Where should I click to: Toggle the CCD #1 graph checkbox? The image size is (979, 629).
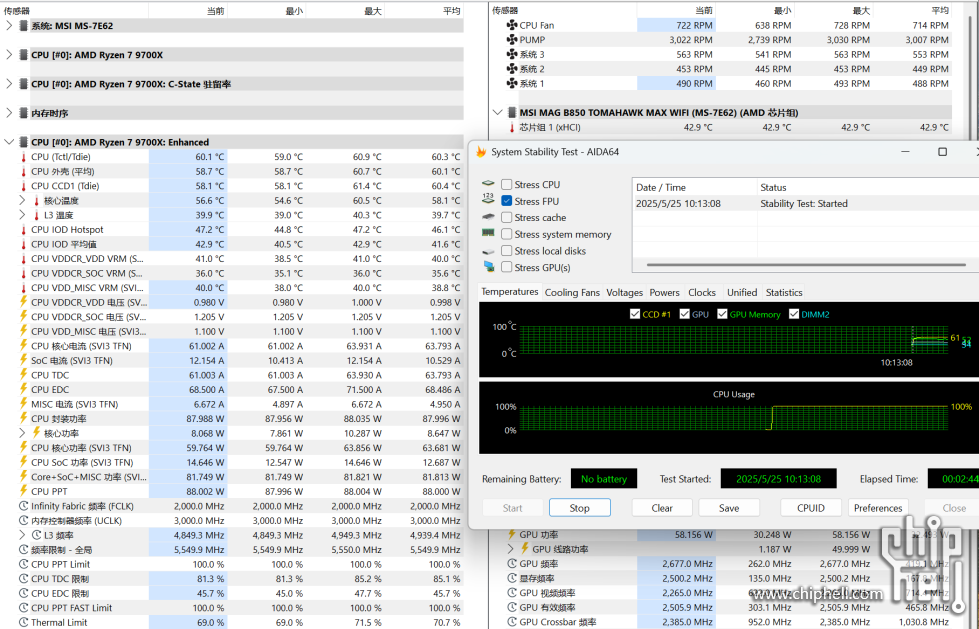coord(635,314)
